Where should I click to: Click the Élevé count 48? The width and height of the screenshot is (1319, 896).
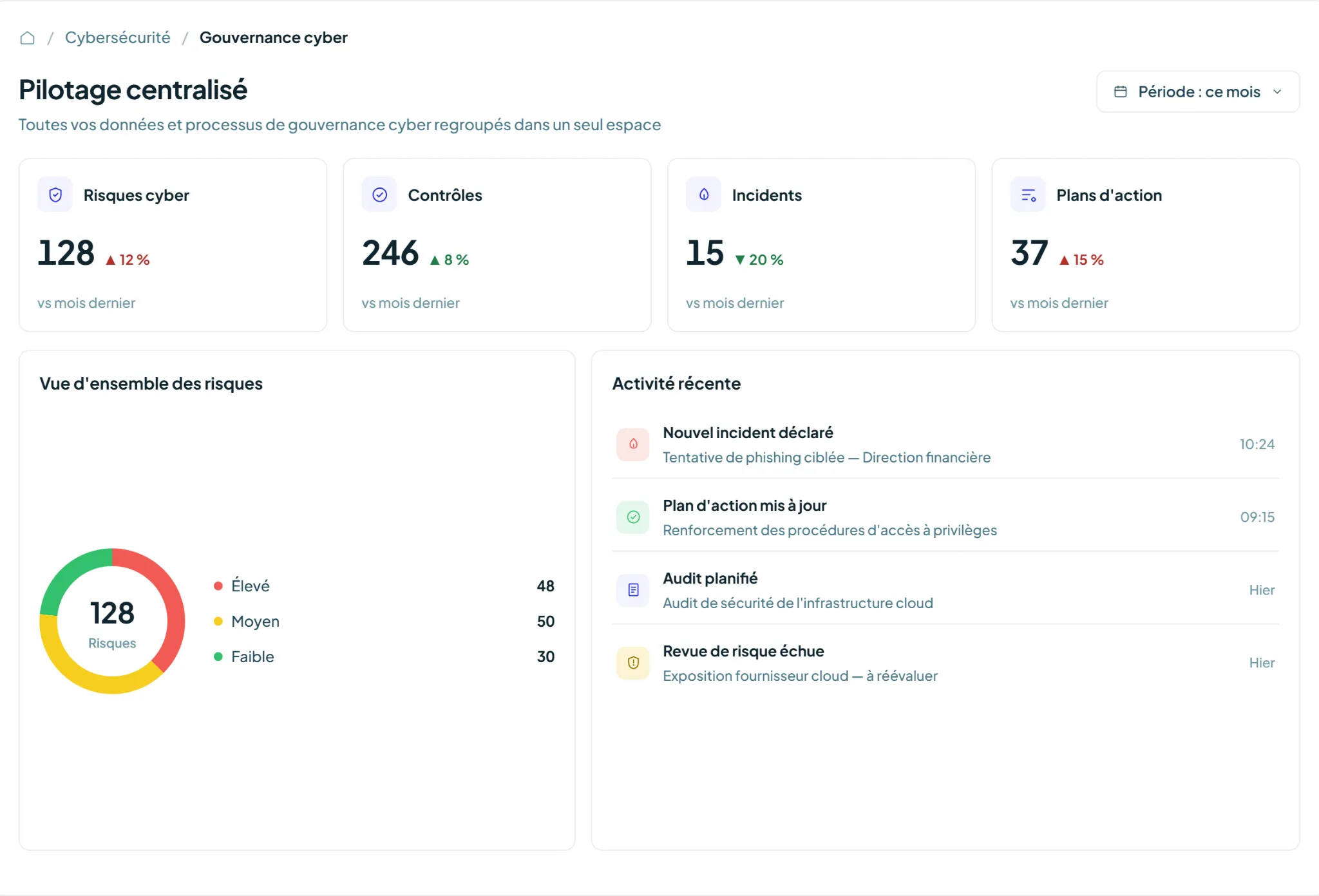pos(546,586)
